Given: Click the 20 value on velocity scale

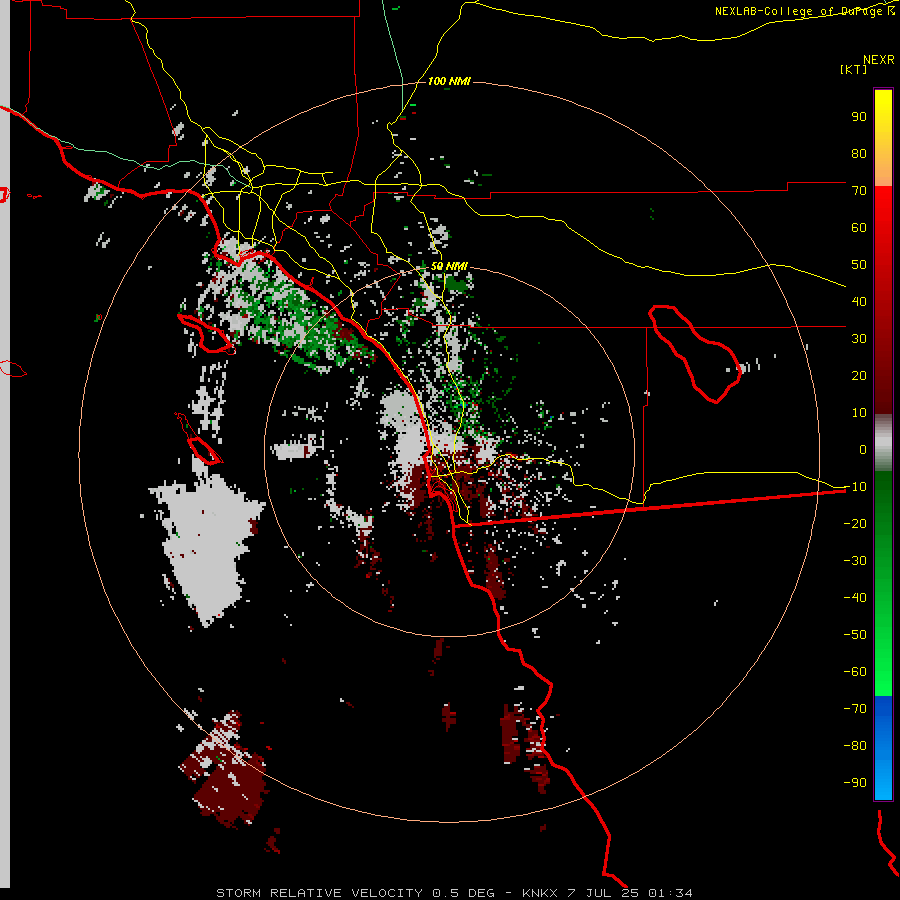Looking at the screenshot, I should [859, 375].
